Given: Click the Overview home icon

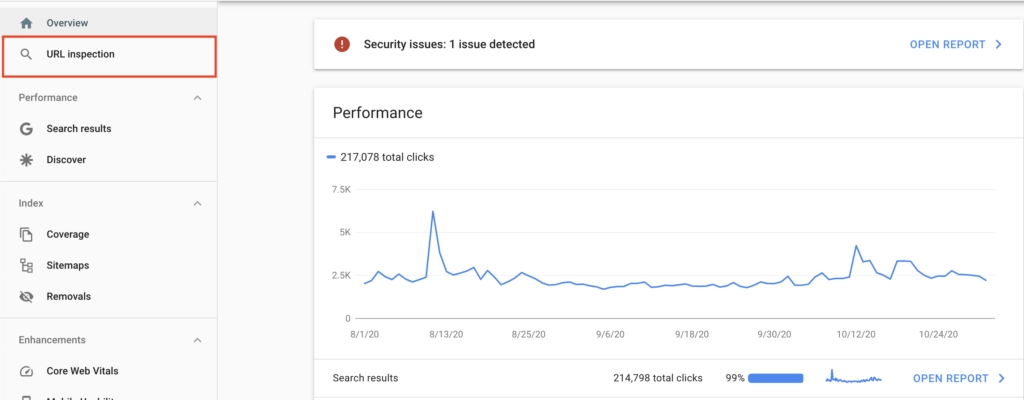Looking at the screenshot, I should tap(27, 22).
